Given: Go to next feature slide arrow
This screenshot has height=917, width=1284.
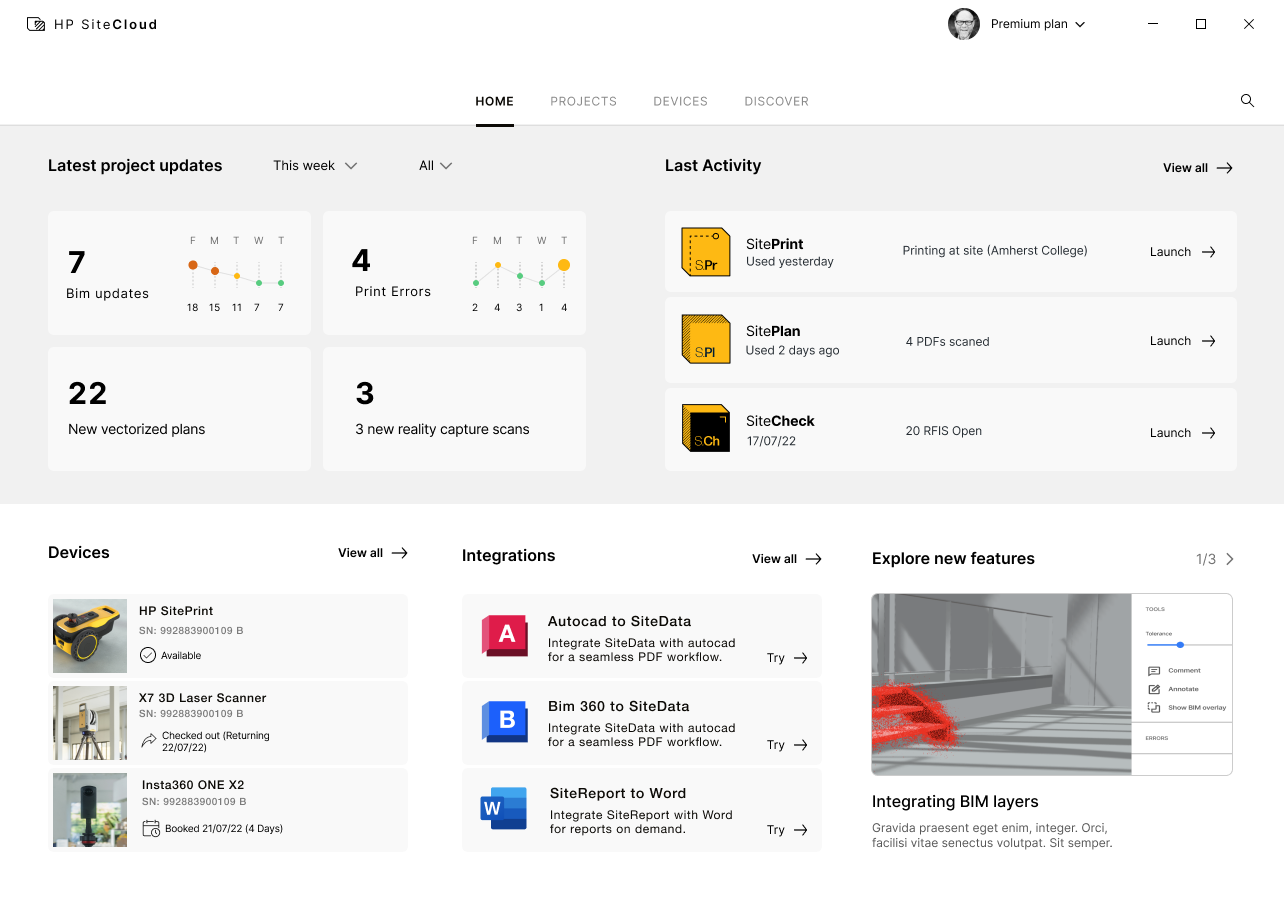Looking at the screenshot, I should click(1230, 559).
